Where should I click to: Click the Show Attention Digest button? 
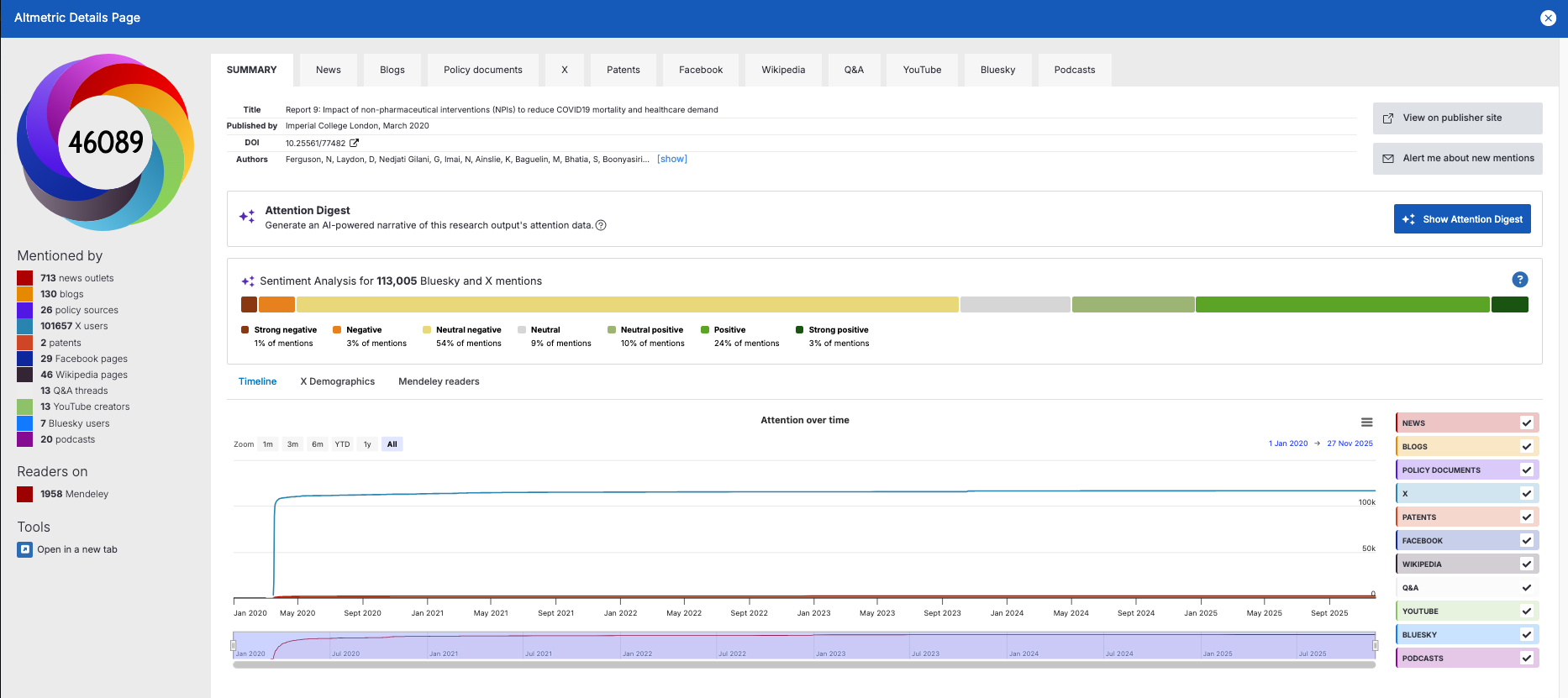tap(1461, 219)
